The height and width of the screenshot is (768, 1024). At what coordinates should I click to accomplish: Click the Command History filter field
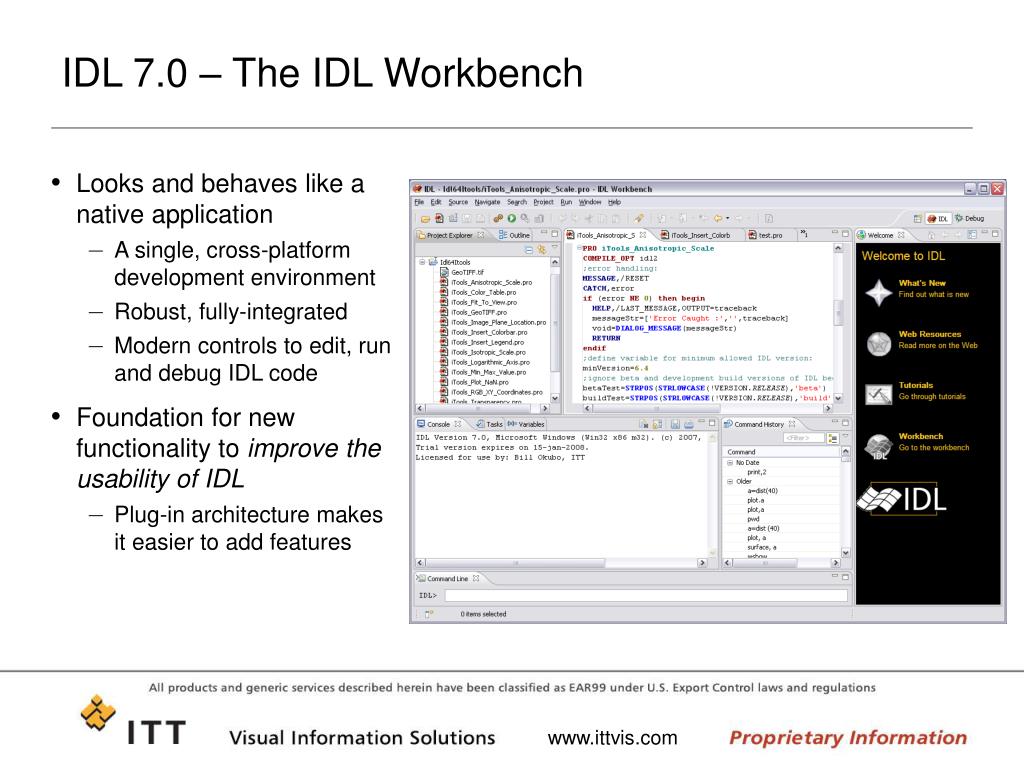(x=804, y=438)
